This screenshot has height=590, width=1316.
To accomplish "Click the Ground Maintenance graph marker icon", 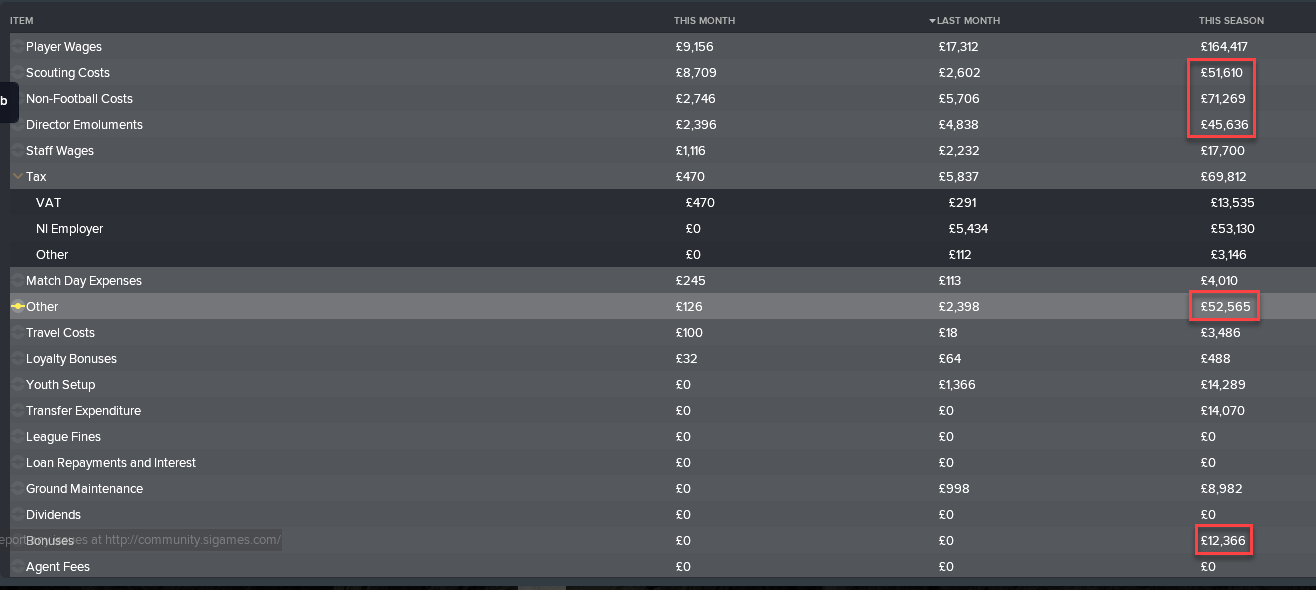I will [x=17, y=489].
